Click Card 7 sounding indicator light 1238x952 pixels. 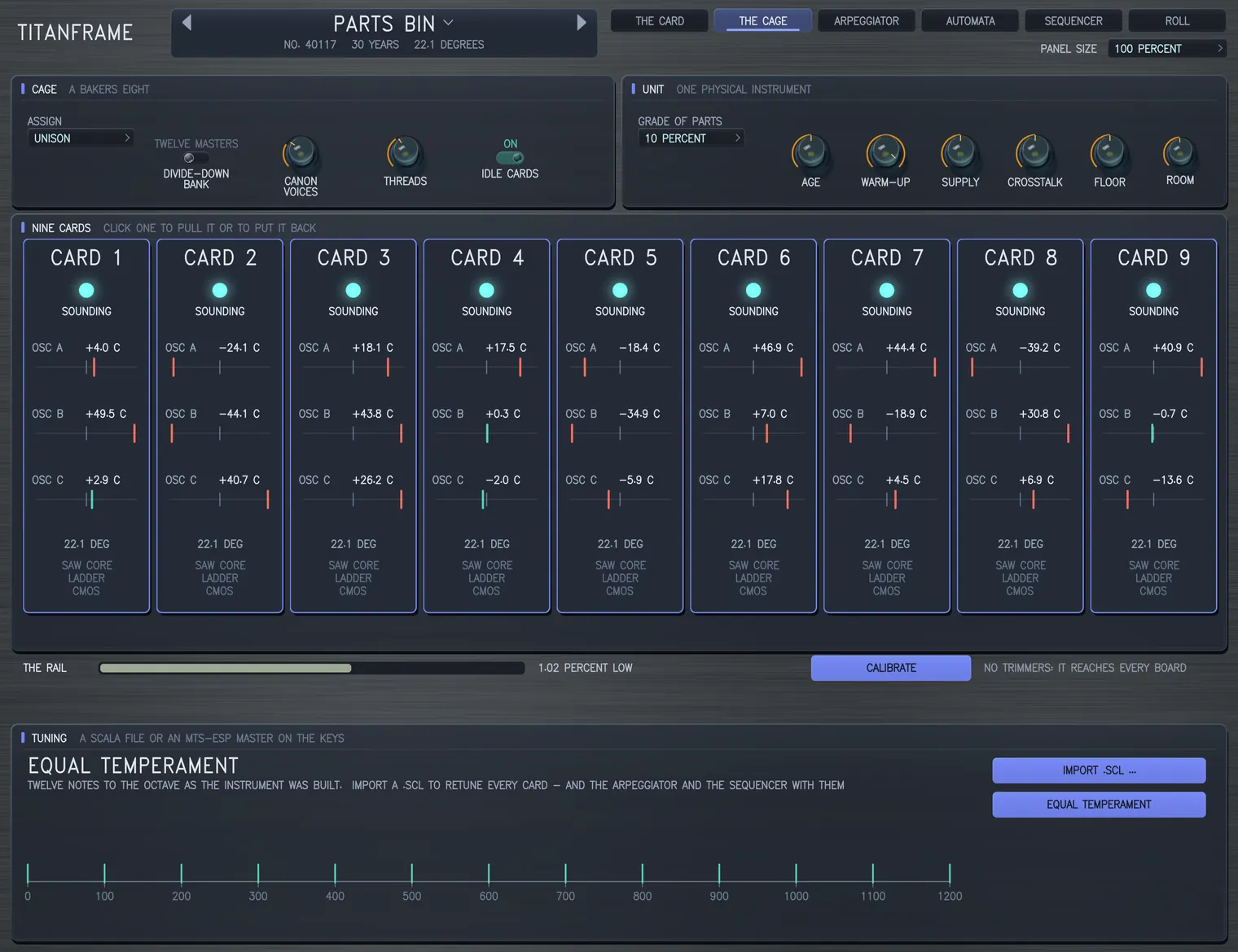887,290
